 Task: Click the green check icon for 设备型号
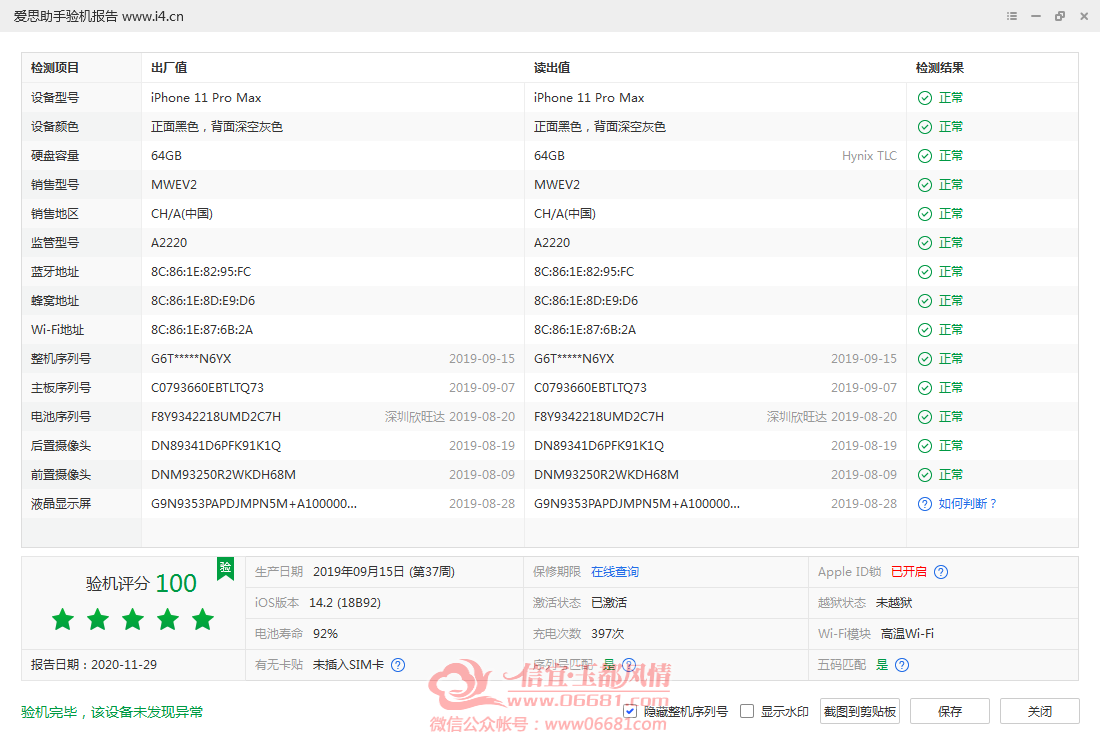(925, 98)
